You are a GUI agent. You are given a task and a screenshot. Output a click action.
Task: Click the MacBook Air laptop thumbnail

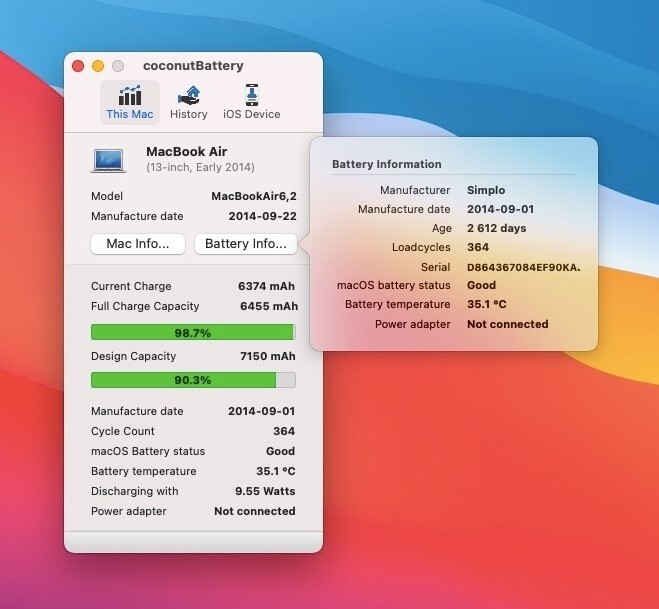pyautogui.click(x=109, y=160)
